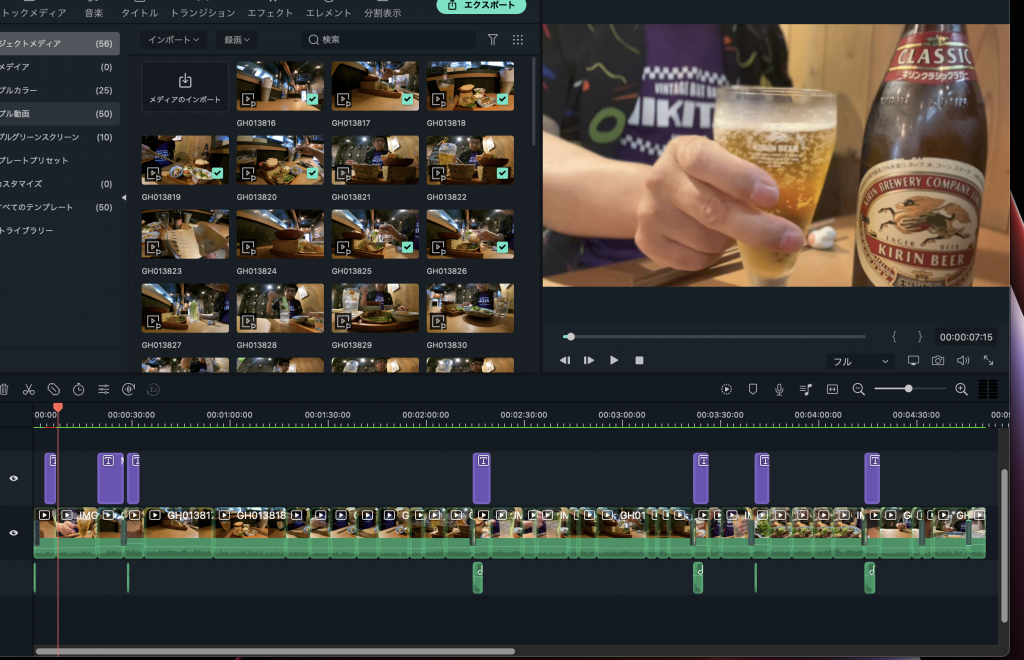This screenshot has width=1024, height=660.
Task: Open the タイトル tab
Action: click(140, 13)
